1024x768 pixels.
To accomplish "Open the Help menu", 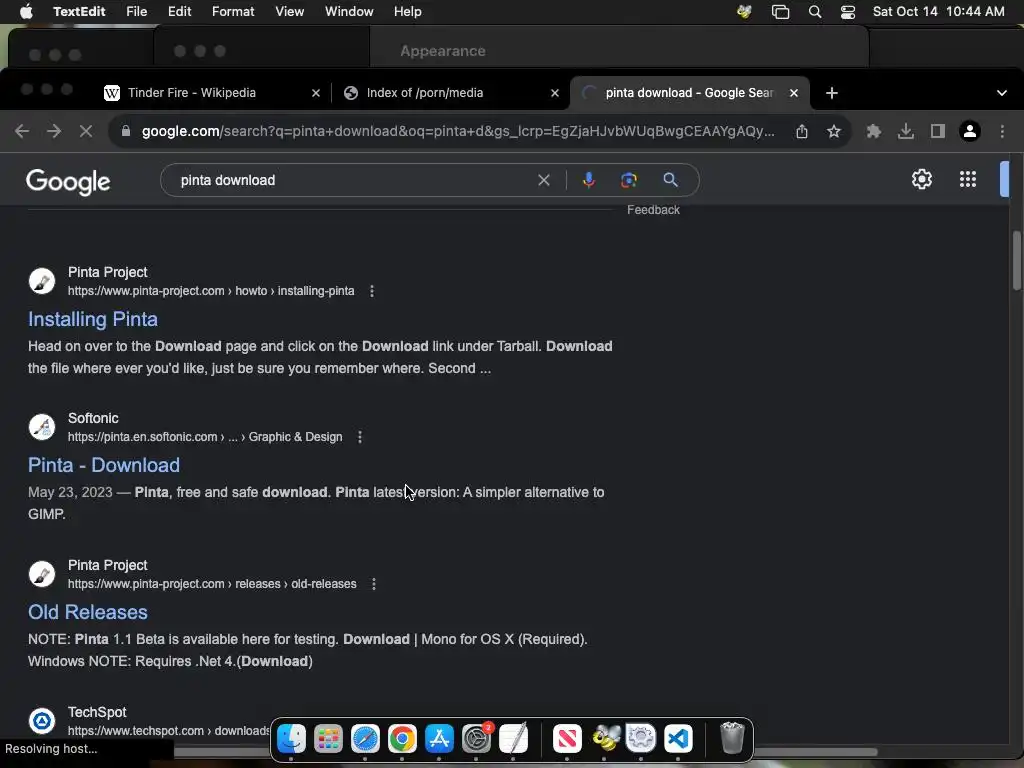I will 408,12.
